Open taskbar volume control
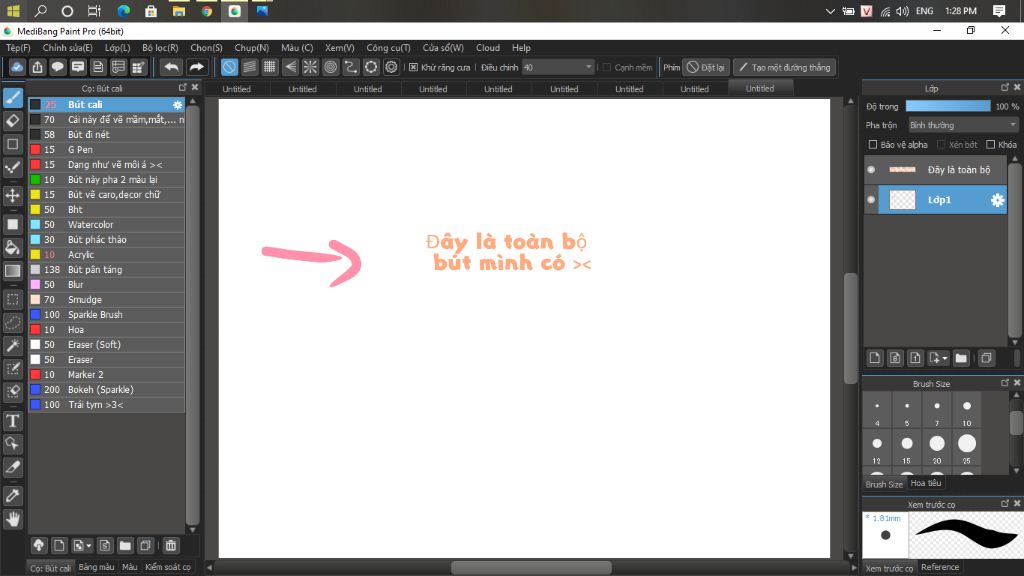The height and width of the screenshot is (576, 1024). click(902, 11)
